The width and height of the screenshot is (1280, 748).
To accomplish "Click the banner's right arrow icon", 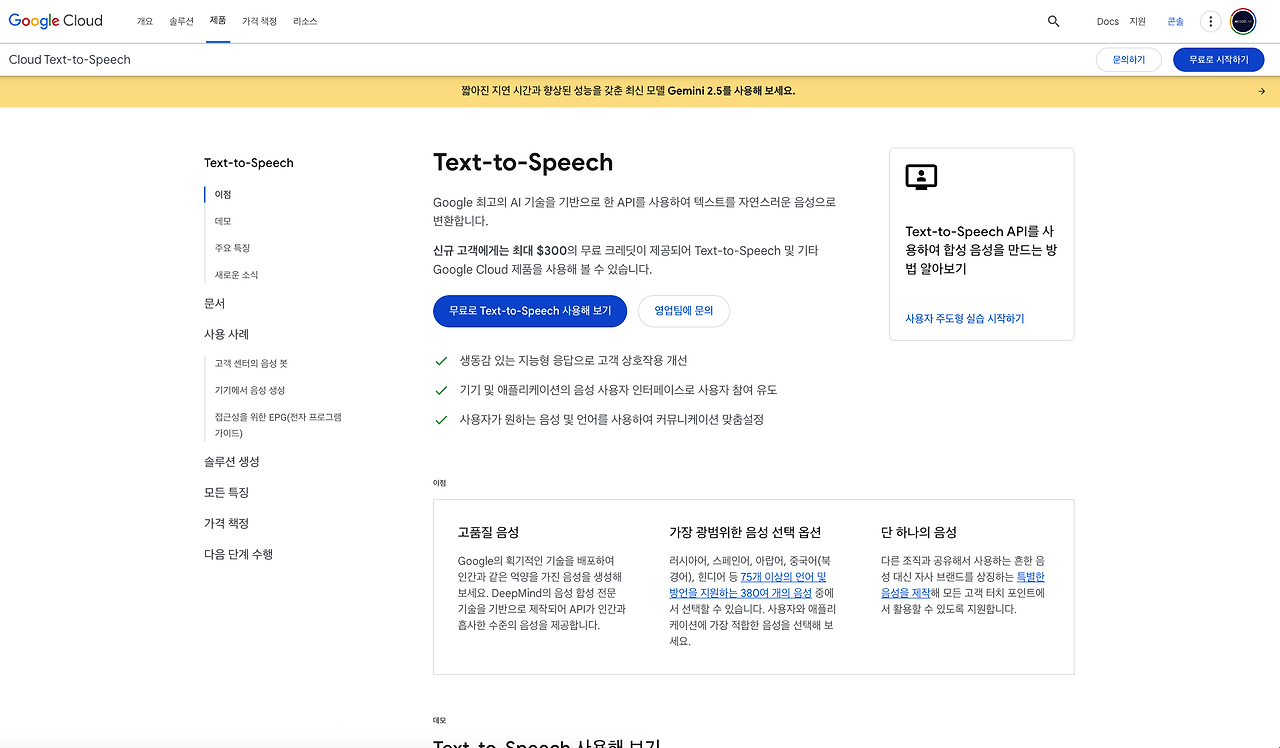I will (1262, 91).
